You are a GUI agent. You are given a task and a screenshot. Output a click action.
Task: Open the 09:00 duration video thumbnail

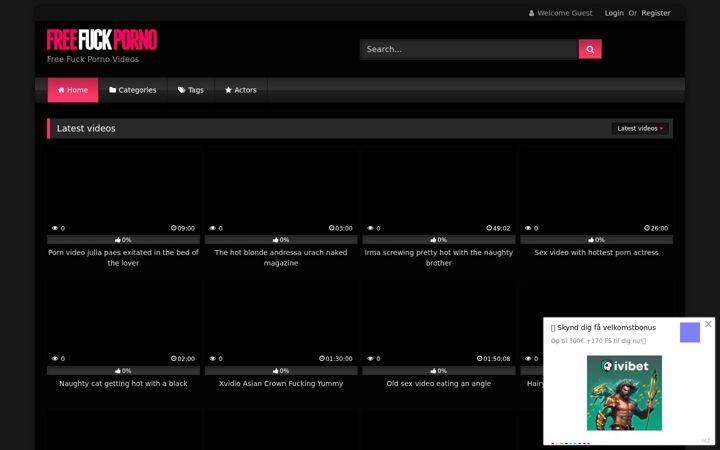tap(123, 191)
